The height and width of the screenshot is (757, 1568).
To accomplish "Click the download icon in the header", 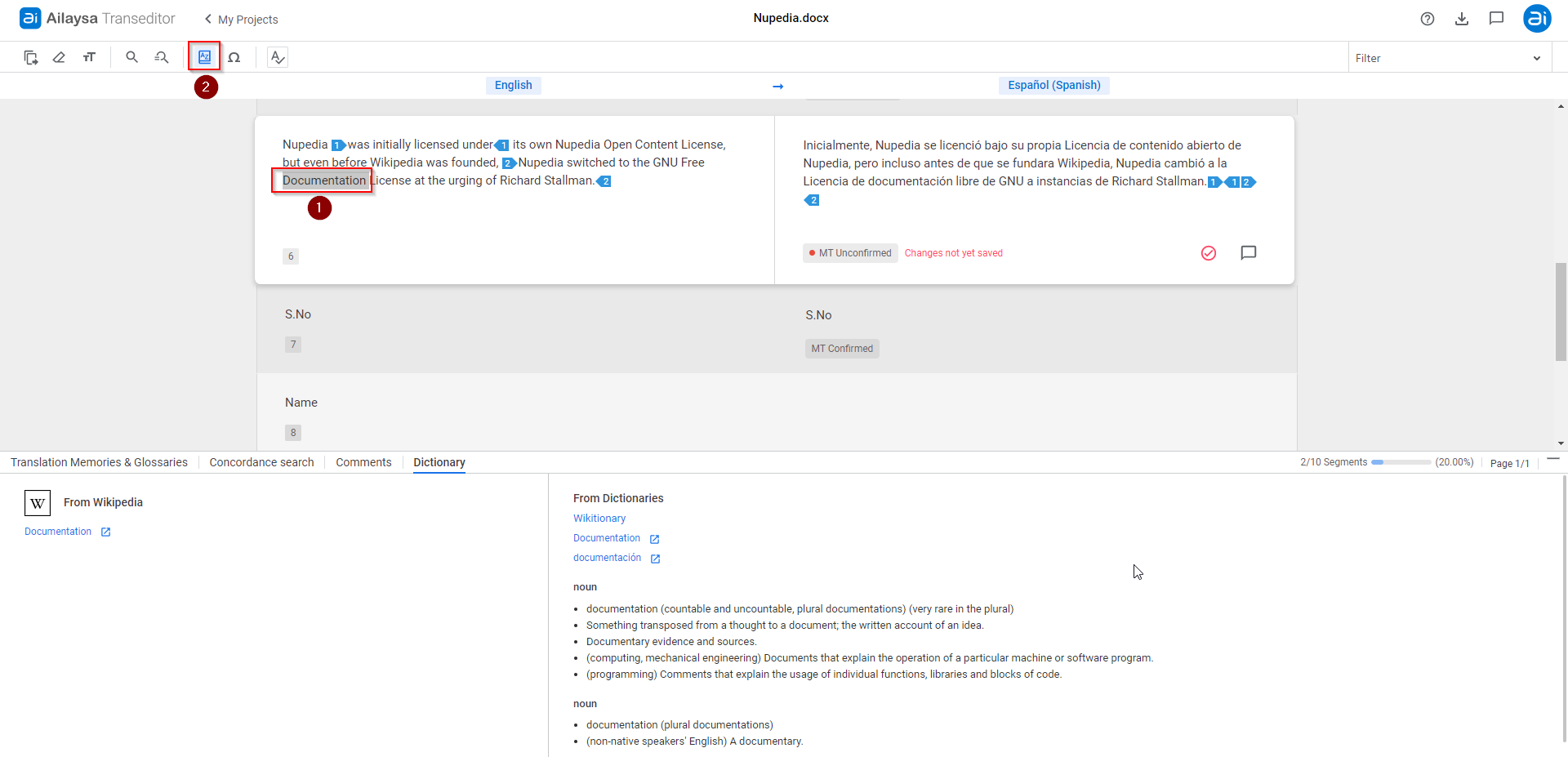I will [x=1462, y=19].
